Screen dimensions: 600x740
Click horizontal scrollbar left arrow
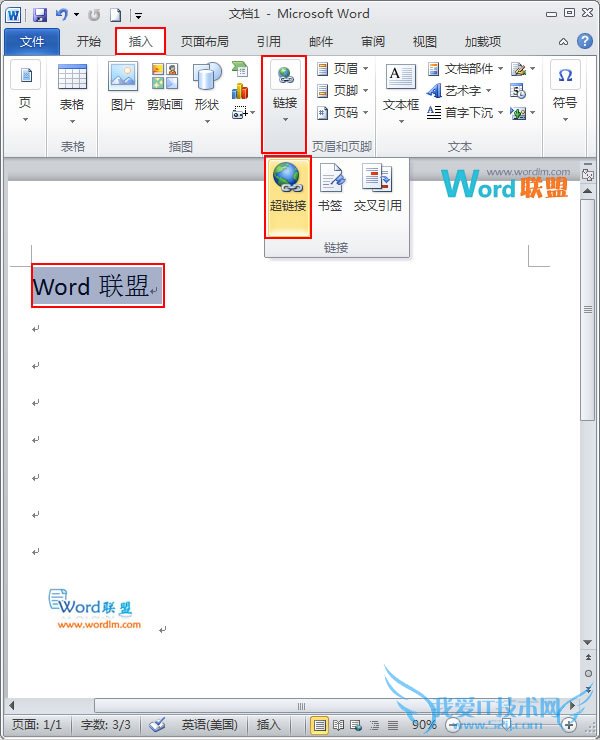12,706
